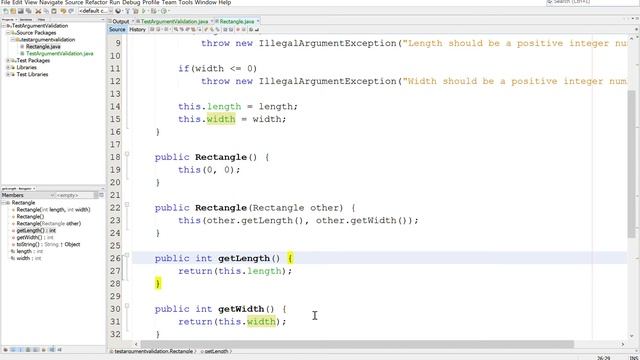Toggle Rectangular Selection in editor toolbar
Image resolution: width=640 pixels, height=360 pixels.
(x=199, y=29)
